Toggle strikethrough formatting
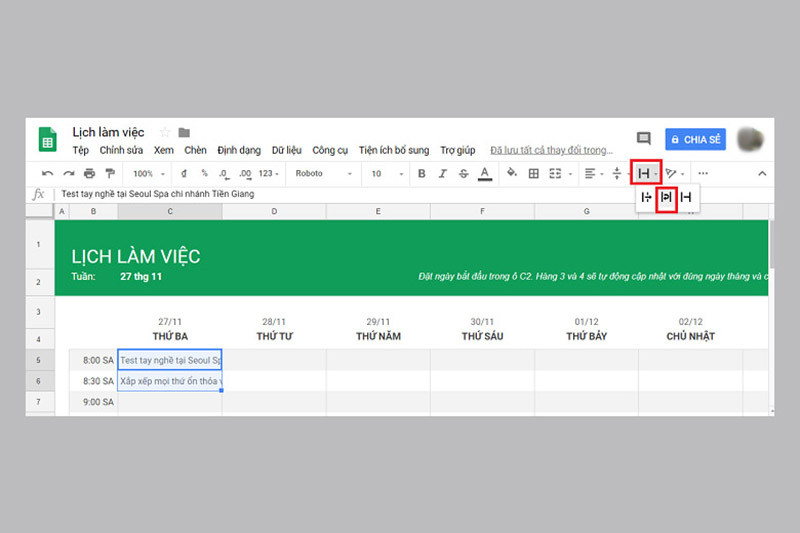Screen dimensions: 800x533 463,173
